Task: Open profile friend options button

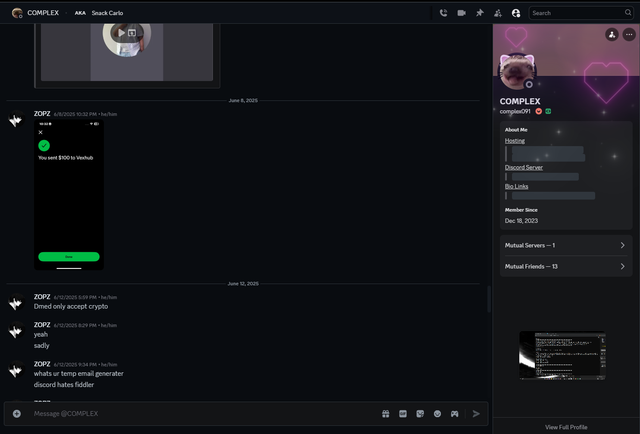Action: pos(611,35)
